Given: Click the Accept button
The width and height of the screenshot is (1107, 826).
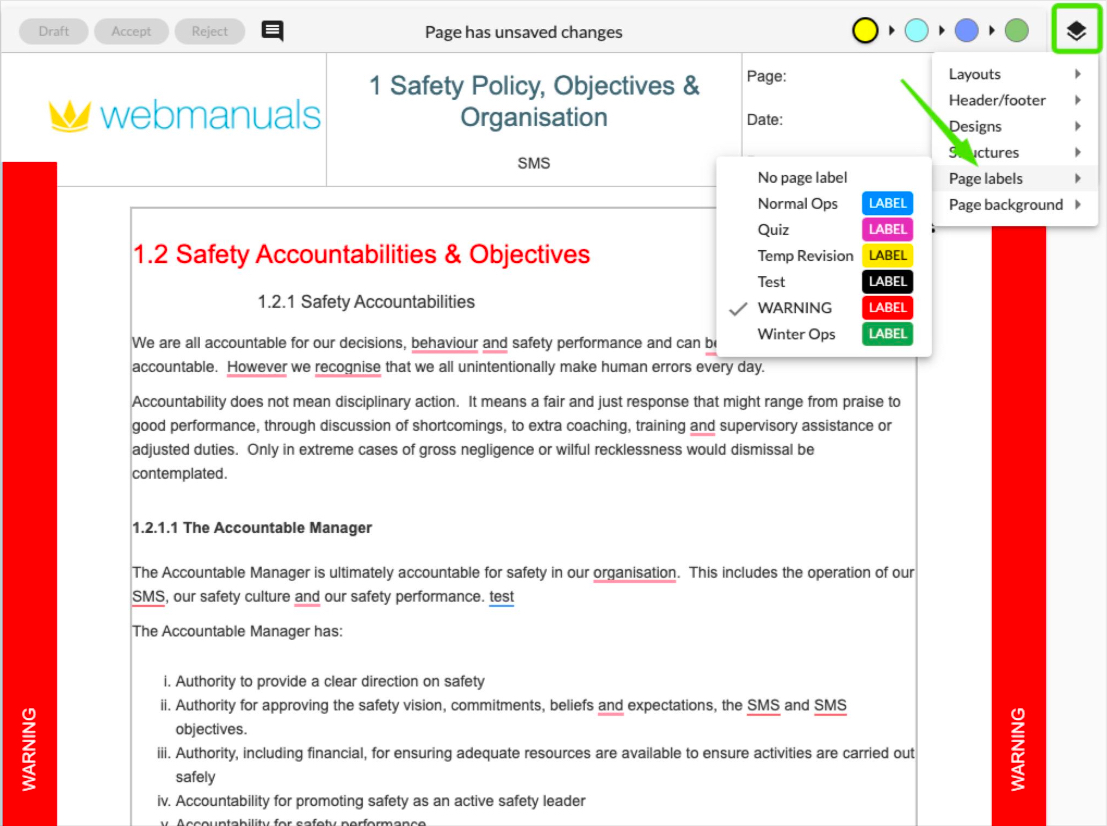Looking at the screenshot, I should click(131, 31).
